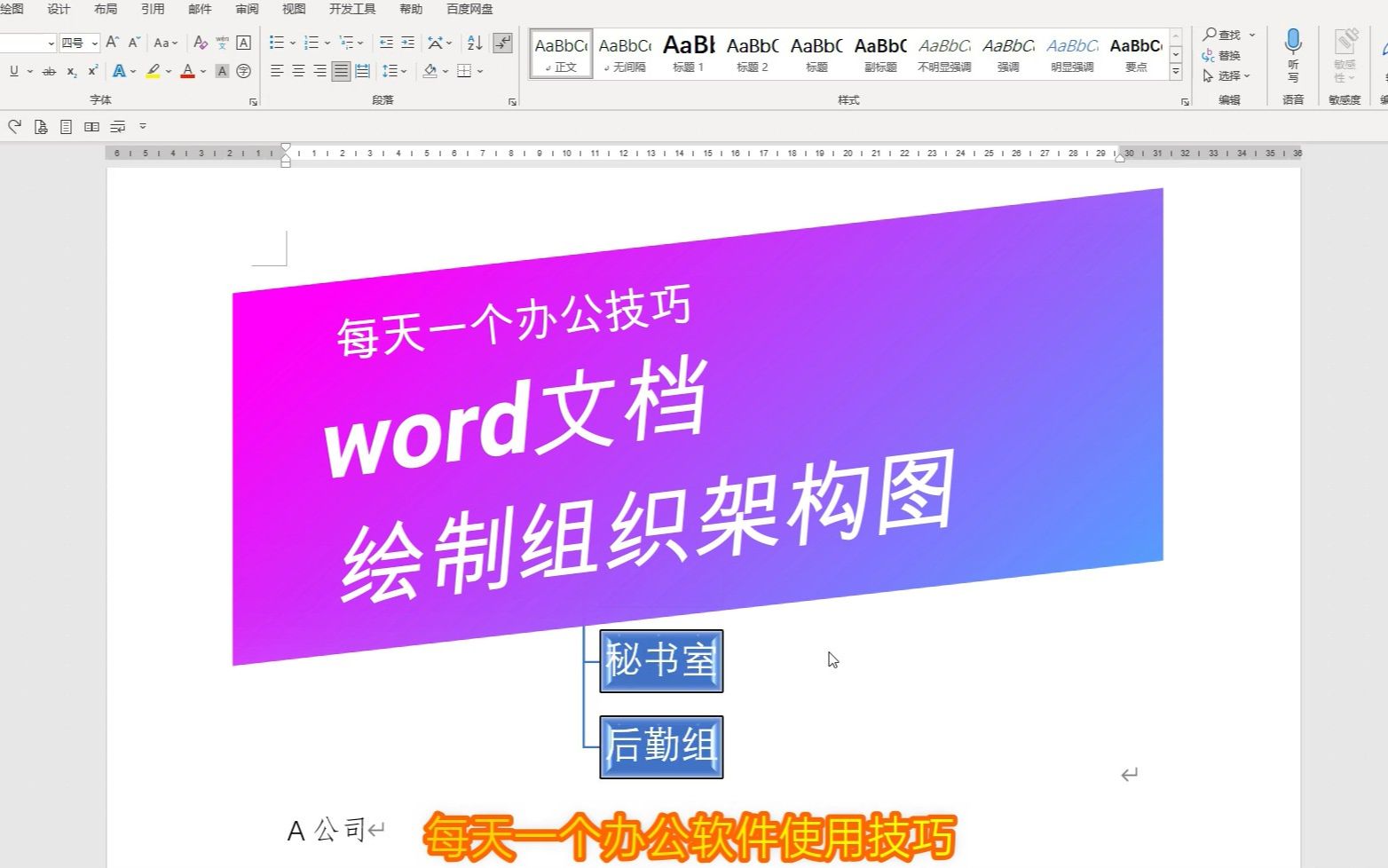Screen dimensions: 1388x868
Task: Start 听写 dictation microphone
Action: point(1293,54)
